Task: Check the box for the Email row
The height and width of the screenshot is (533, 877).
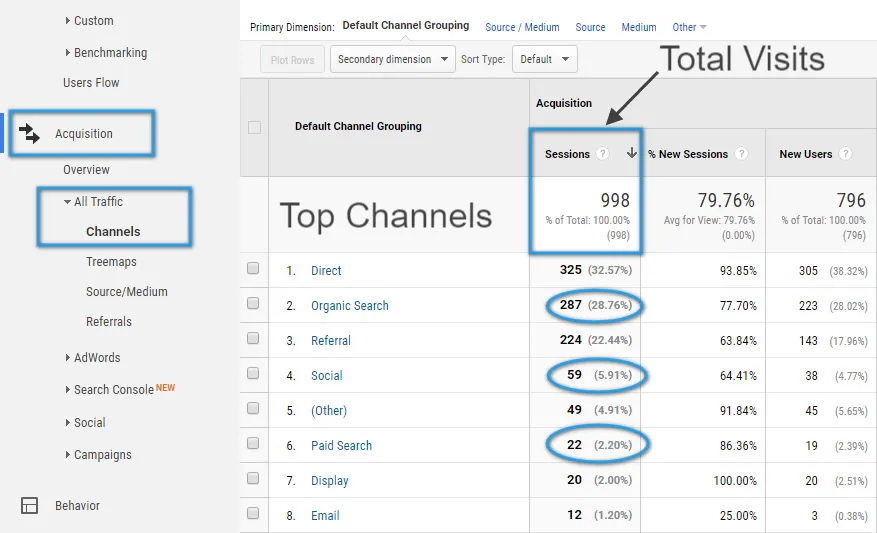Action: tap(253, 513)
